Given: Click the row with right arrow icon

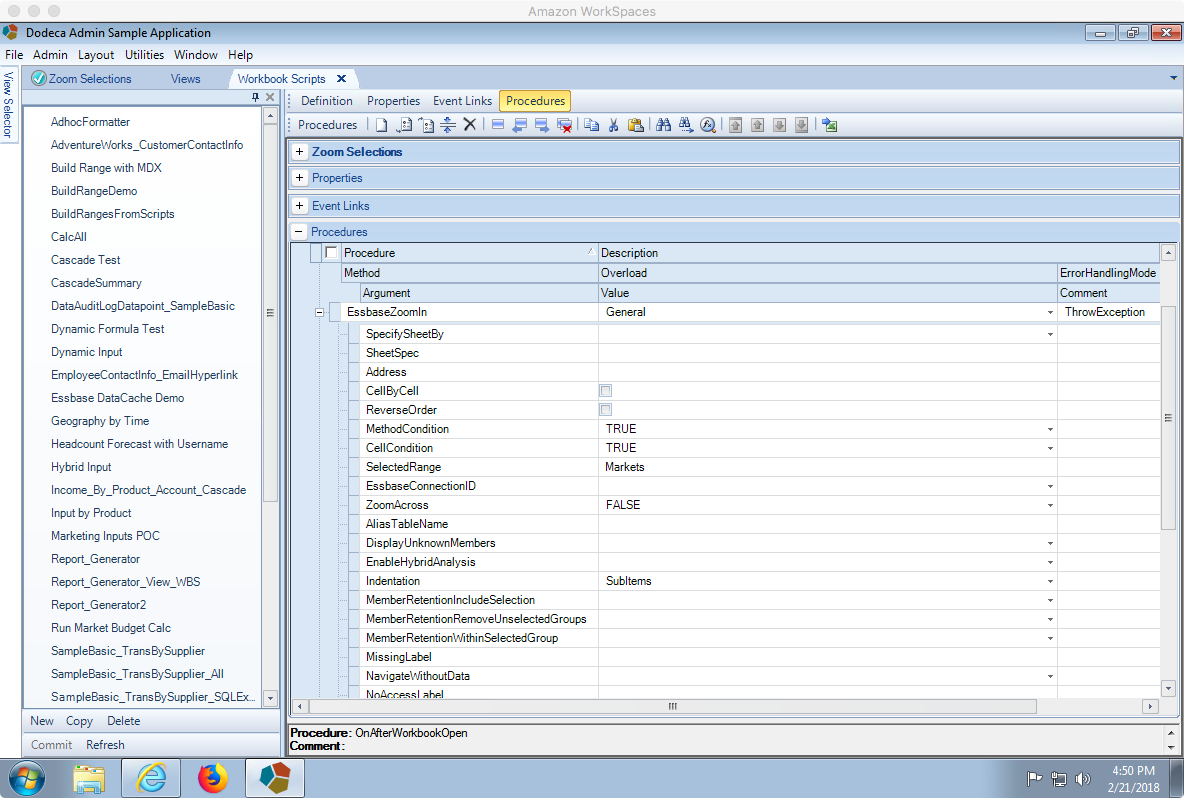Looking at the screenshot, I should point(541,125).
